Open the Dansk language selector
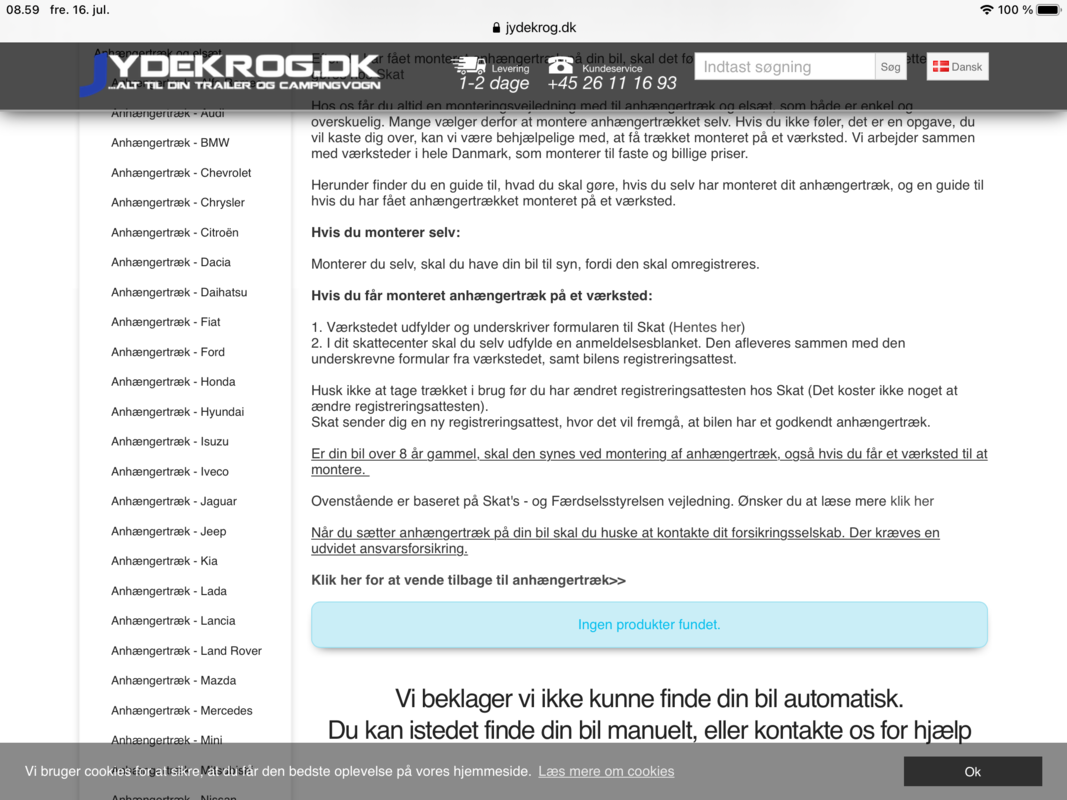This screenshot has width=1067, height=800. pos(957,67)
